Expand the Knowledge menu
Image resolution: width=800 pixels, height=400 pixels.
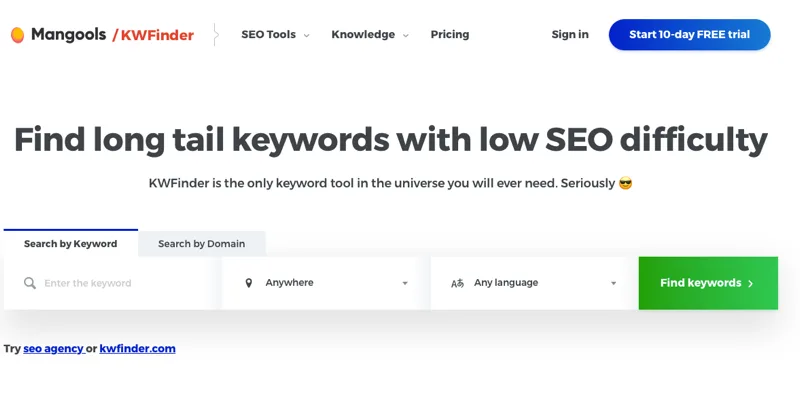click(369, 34)
